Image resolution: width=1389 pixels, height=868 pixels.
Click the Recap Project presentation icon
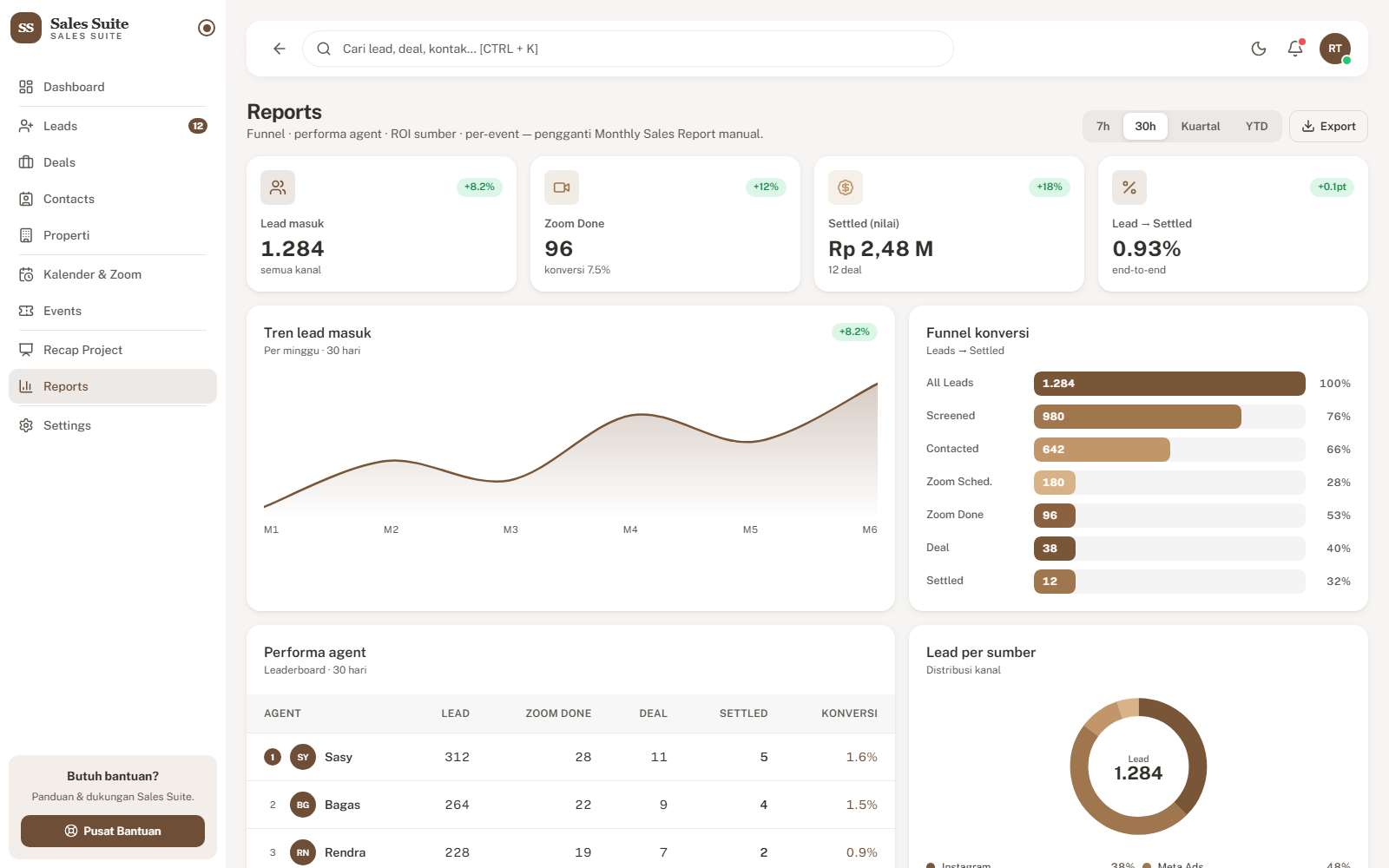(26, 350)
